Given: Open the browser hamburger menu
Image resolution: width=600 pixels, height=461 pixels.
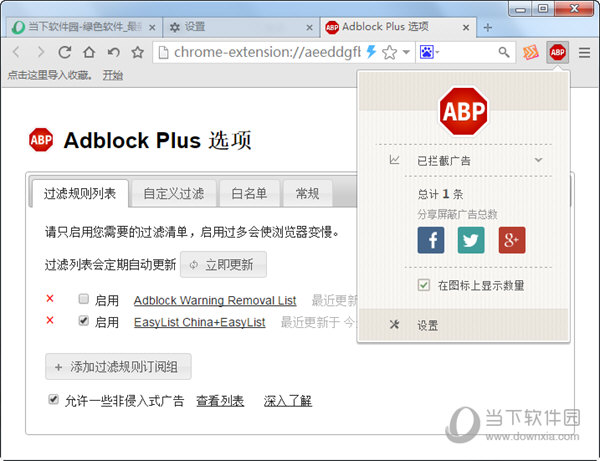Looking at the screenshot, I should [x=584, y=52].
